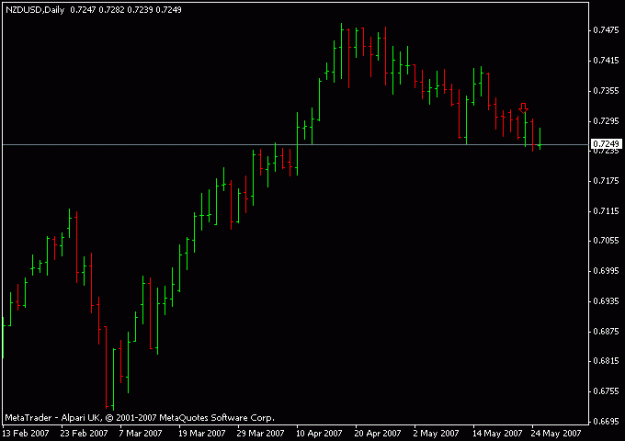Click the 7 Mar 2007 date label
625x441 pixels.
pos(140,433)
